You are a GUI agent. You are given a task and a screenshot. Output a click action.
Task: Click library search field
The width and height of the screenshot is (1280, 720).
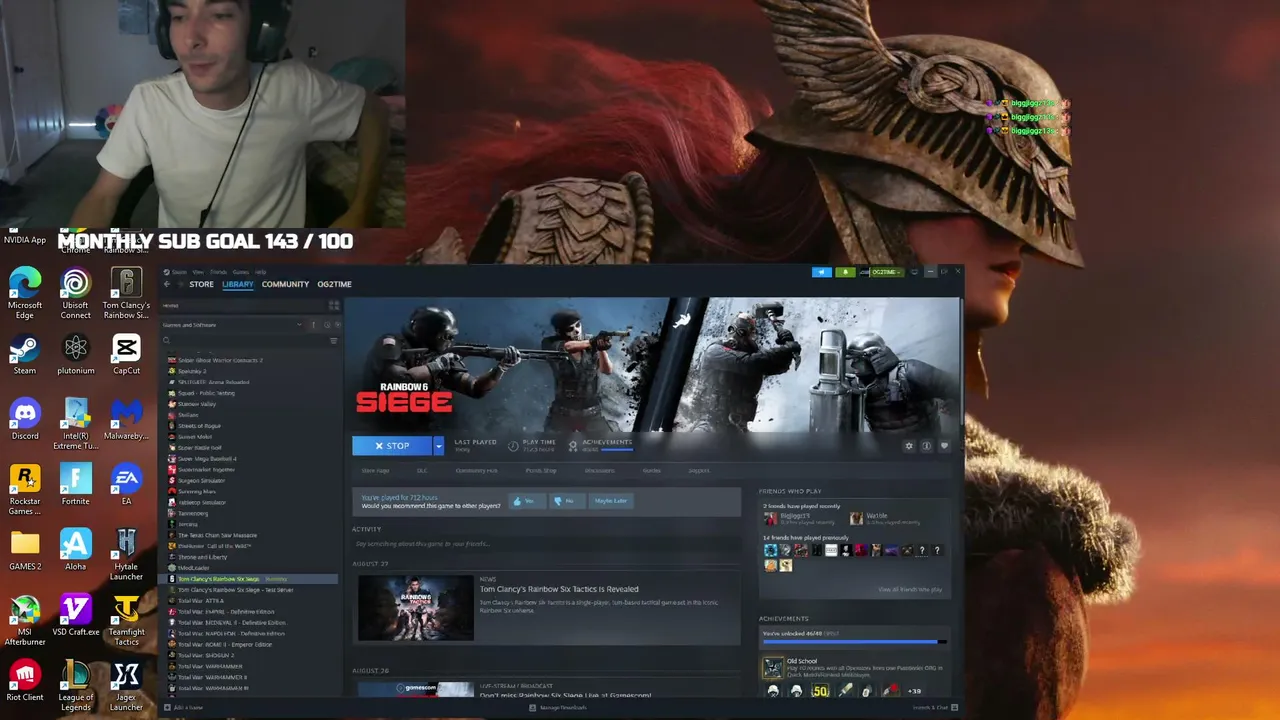(245, 341)
